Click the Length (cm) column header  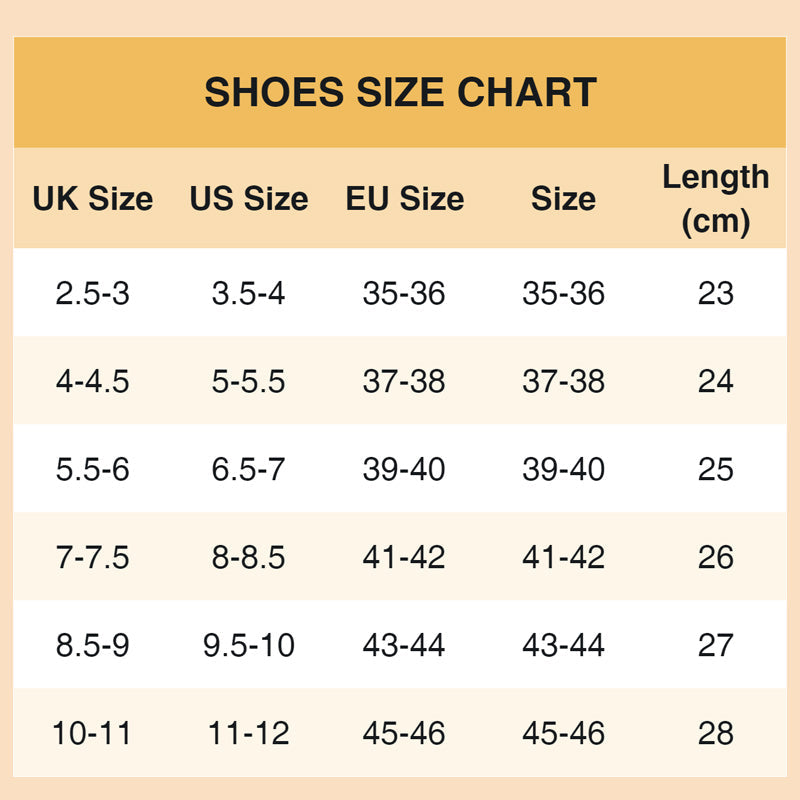pyautogui.click(x=716, y=199)
